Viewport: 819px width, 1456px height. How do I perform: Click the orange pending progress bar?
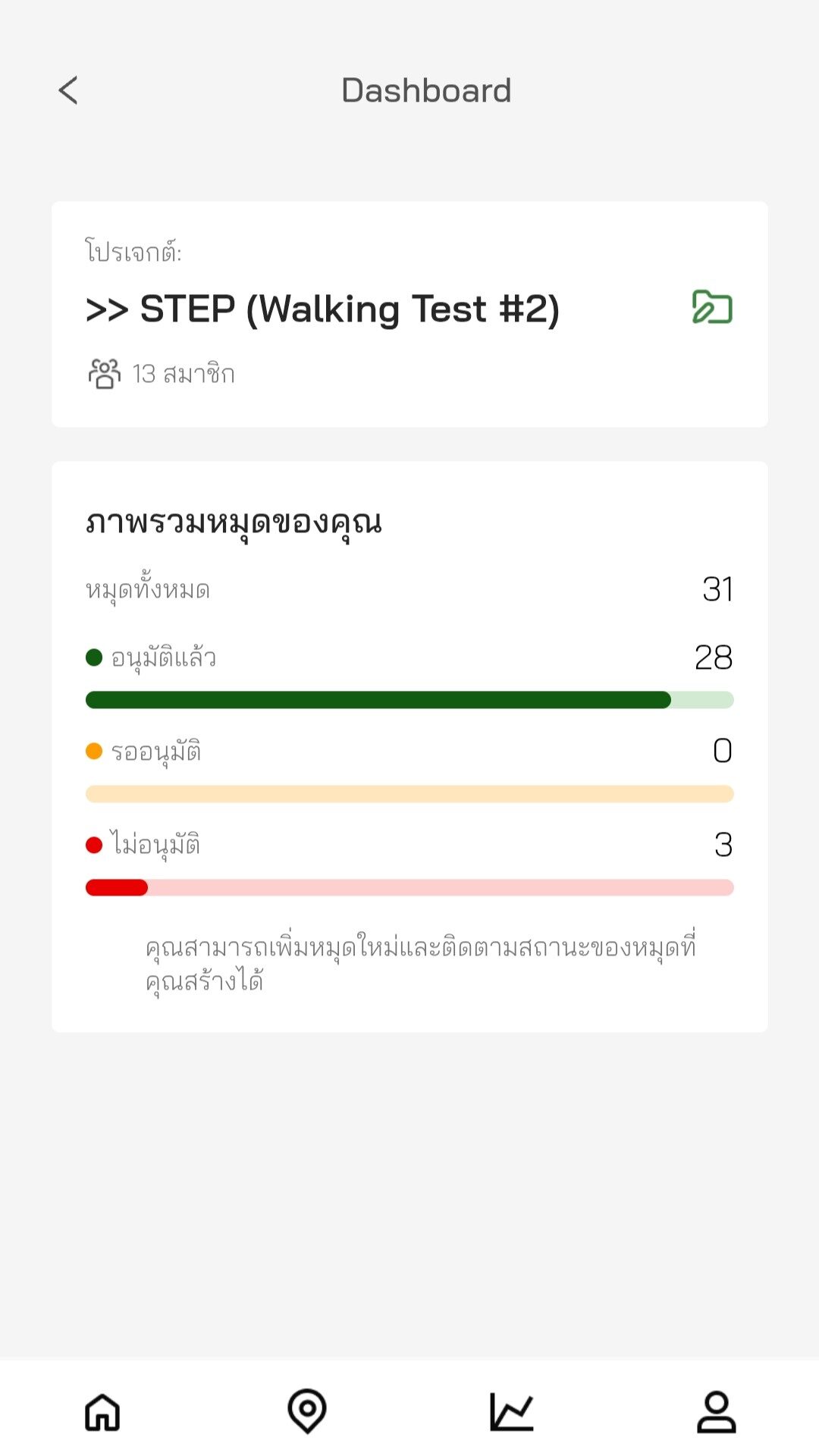pyautogui.click(x=409, y=794)
